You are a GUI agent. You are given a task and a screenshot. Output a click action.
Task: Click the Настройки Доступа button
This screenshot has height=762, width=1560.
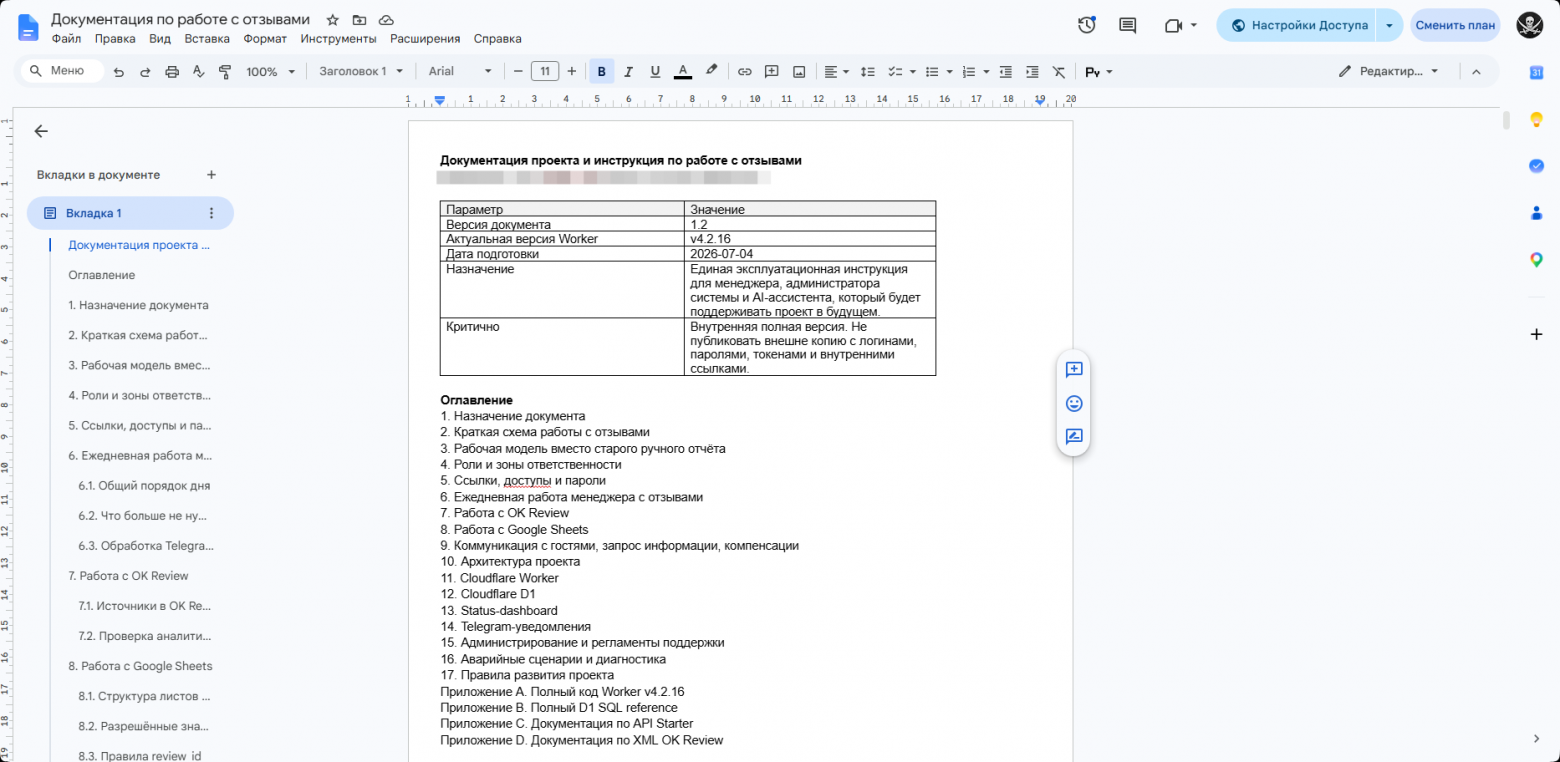click(x=1298, y=26)
